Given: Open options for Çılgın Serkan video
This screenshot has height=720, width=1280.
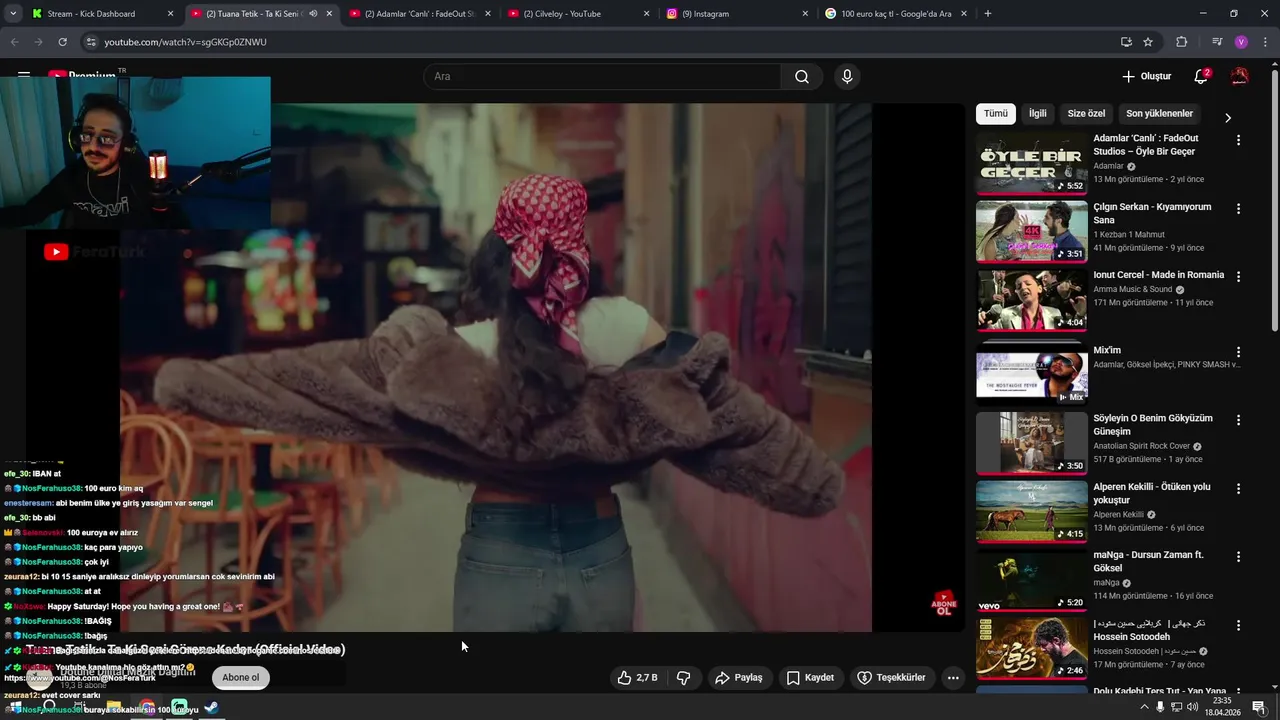Looking at the screenshot, I should click(1238, 209).
